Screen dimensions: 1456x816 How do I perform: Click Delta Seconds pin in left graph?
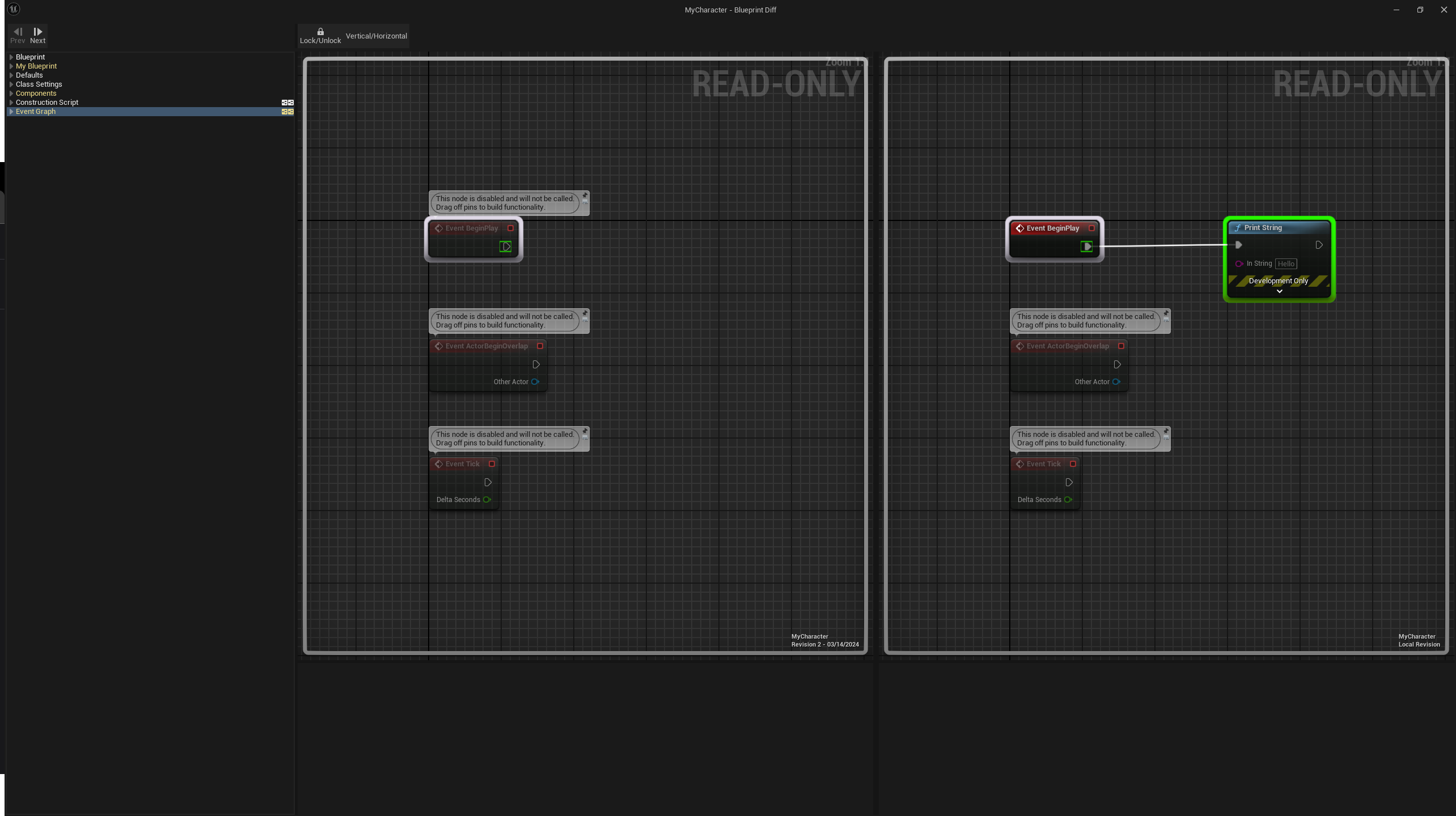point(487,500)
